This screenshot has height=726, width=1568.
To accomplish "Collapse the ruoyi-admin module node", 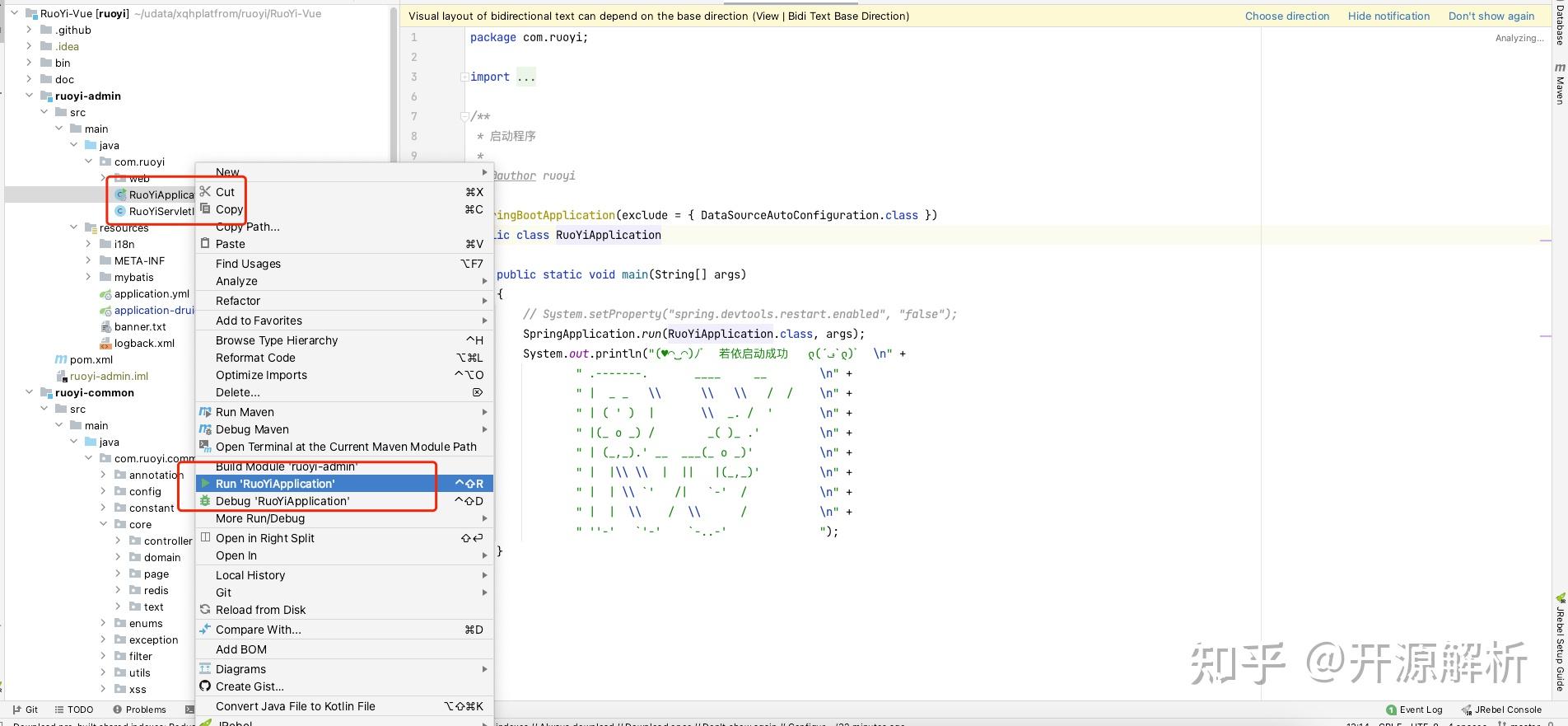I will 29,96.
